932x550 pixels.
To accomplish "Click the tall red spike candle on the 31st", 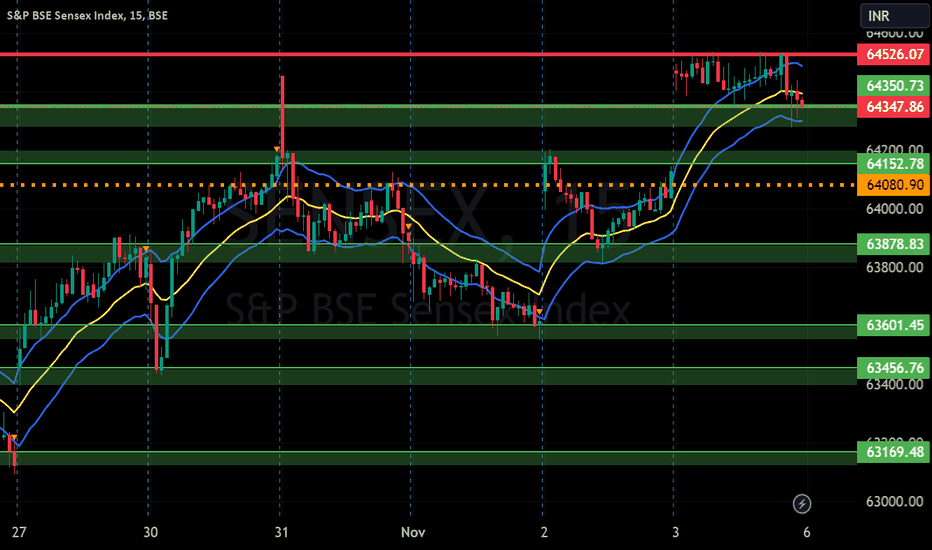I will 282,116.
